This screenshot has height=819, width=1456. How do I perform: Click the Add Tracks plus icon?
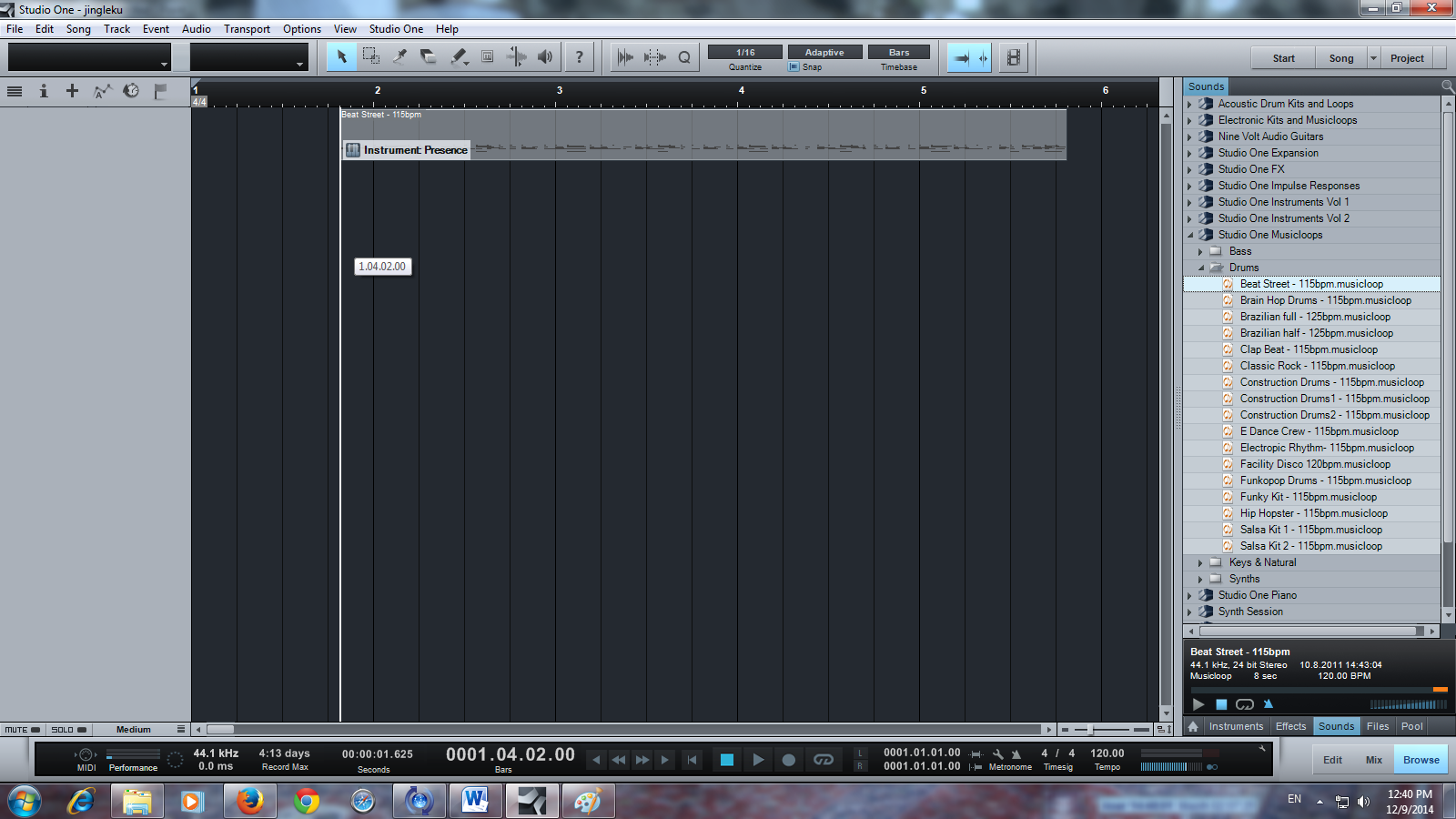72,91
